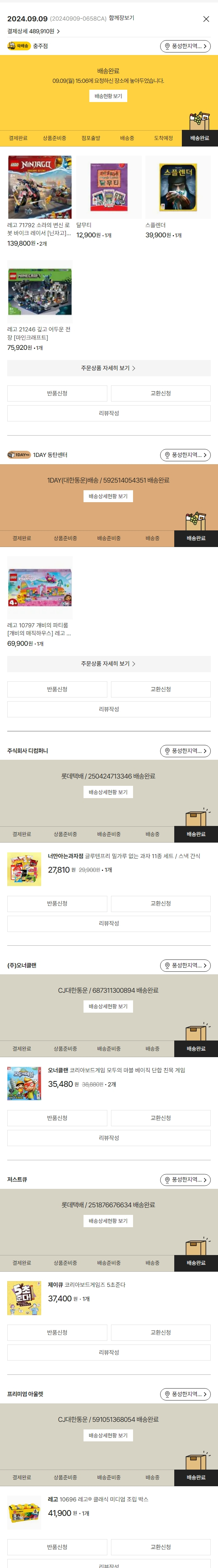Viewport: 218px width, 1568px height.
Task: Tap the location pin in 저스트큐 row
Action: [x=167, y=1180]
